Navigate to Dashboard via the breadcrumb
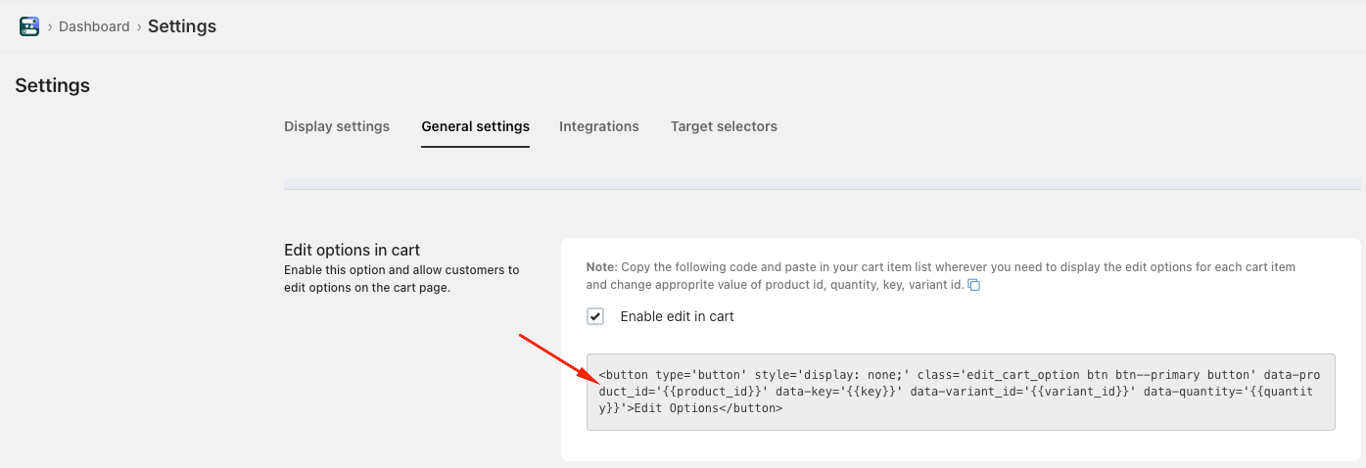 pos(94,27)
